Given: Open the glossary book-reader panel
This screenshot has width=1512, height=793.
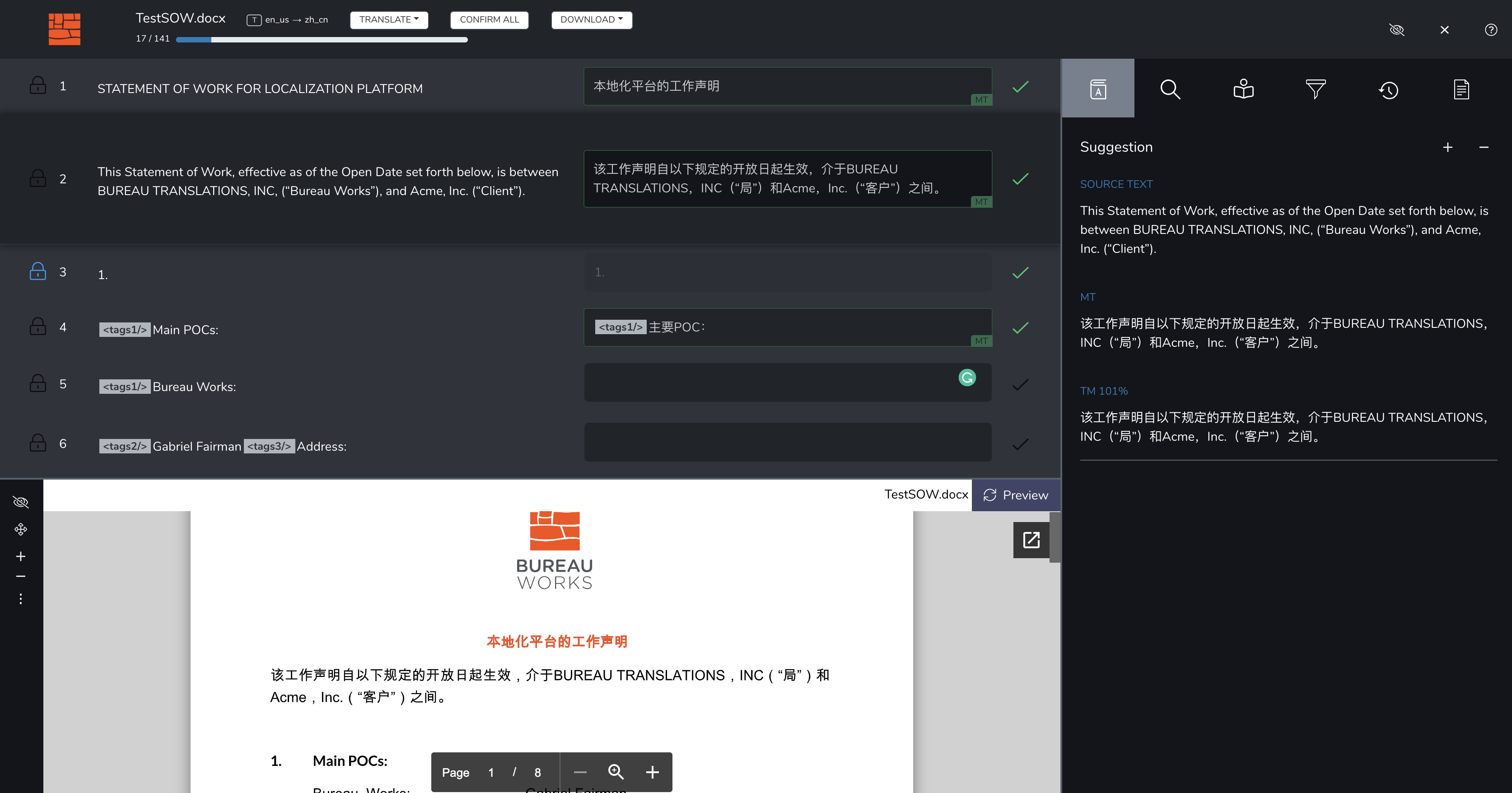Looking at the screenshot, I should click(1243, 89).
